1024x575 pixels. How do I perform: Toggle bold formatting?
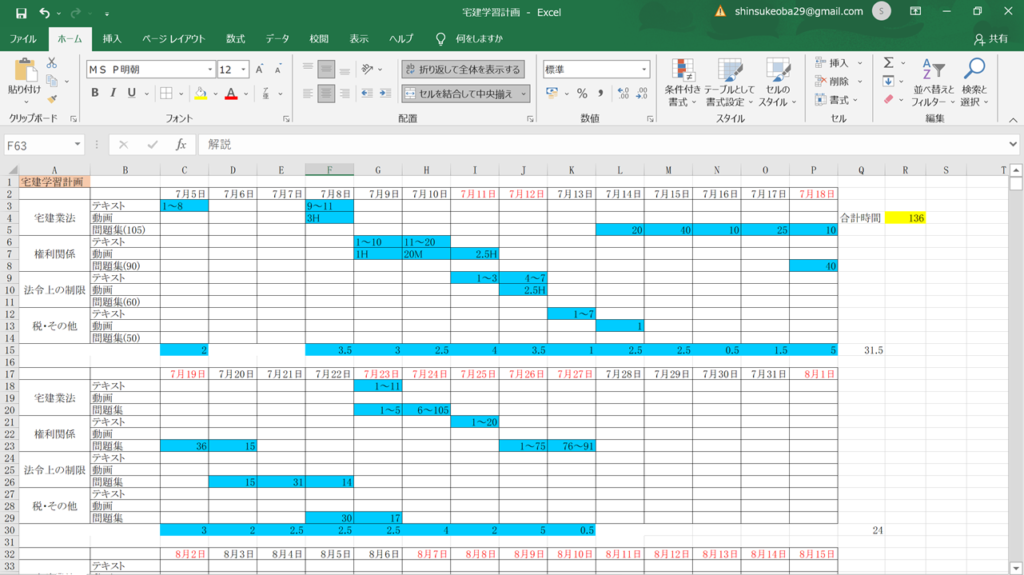point(96,93)
